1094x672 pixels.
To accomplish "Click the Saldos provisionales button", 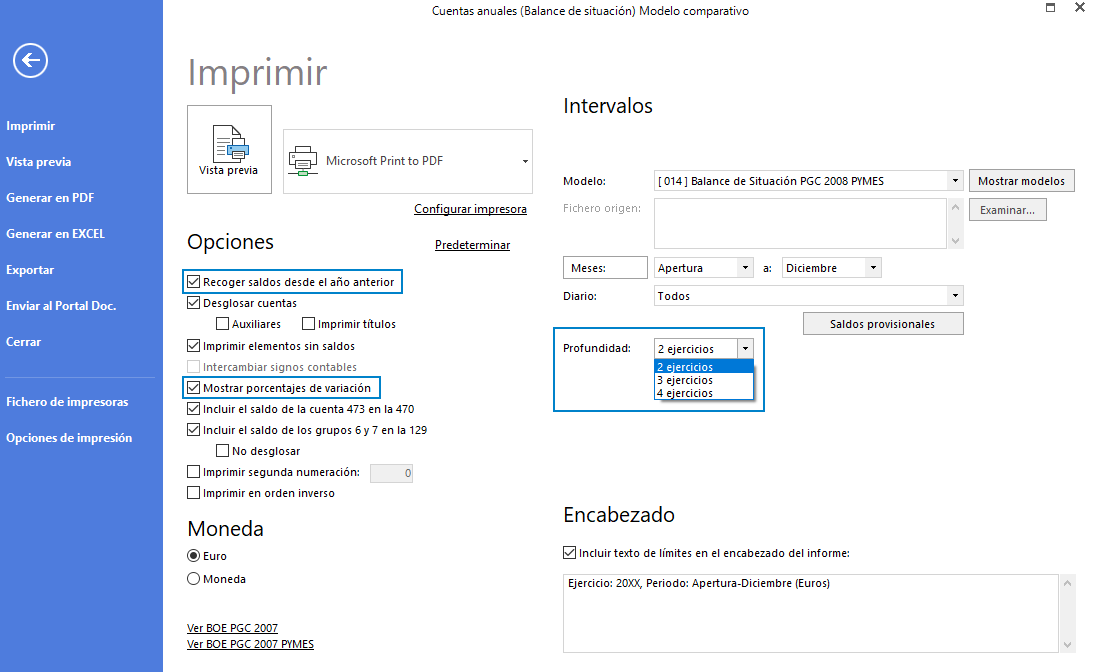I will click(883, 324).
